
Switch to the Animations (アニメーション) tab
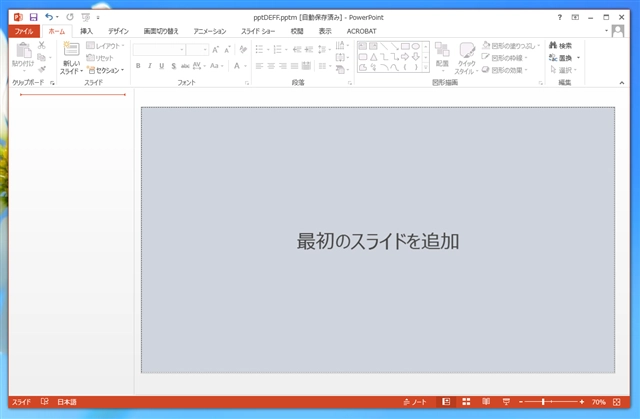click(209, 31)
